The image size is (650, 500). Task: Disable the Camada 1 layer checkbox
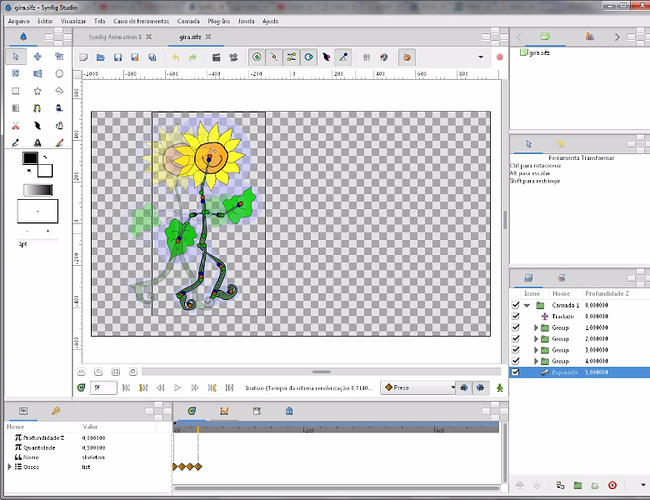(x=516, y=305)
